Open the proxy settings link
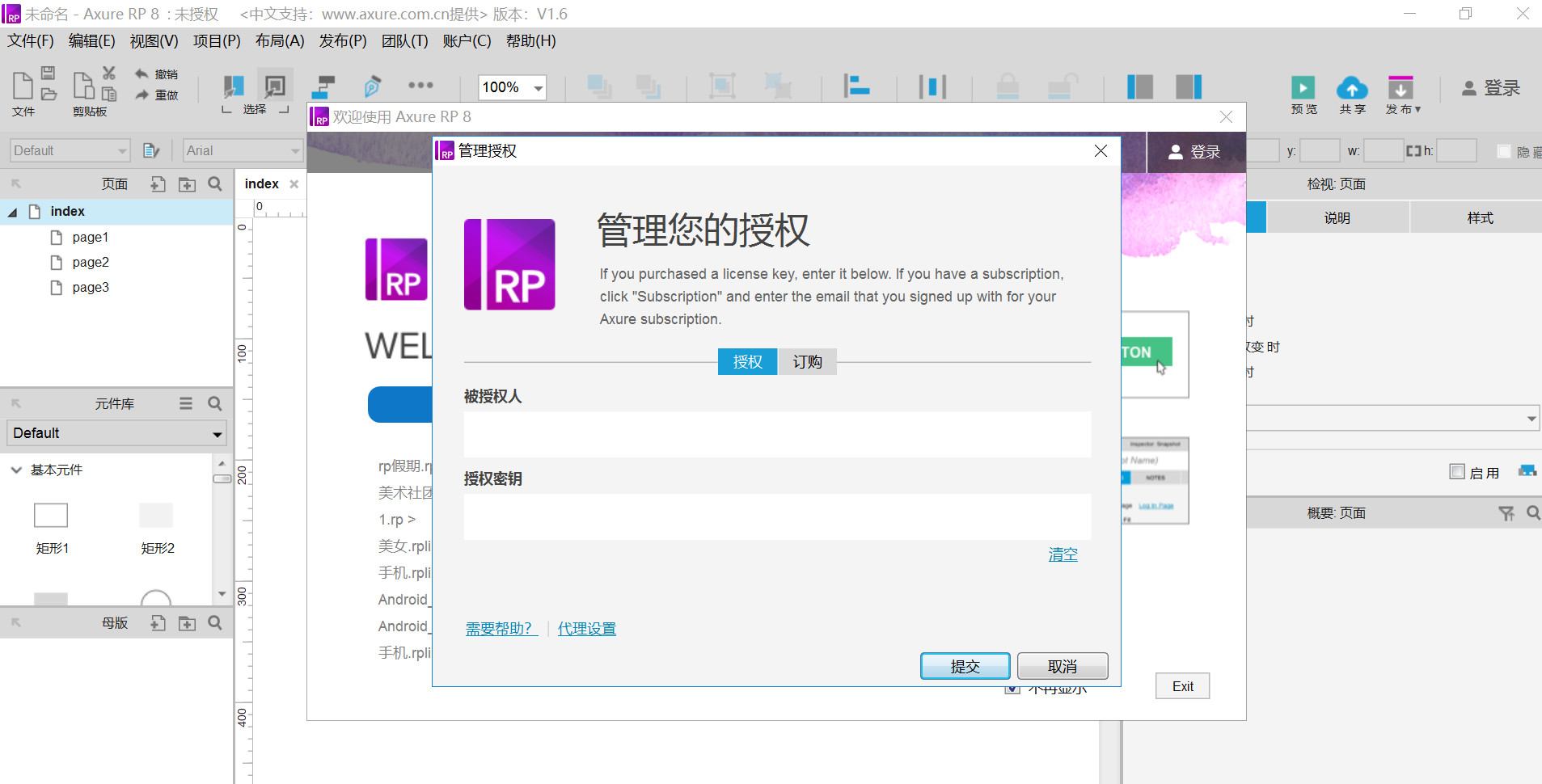This screenshot has height=784, width=1542. (587, 629)
